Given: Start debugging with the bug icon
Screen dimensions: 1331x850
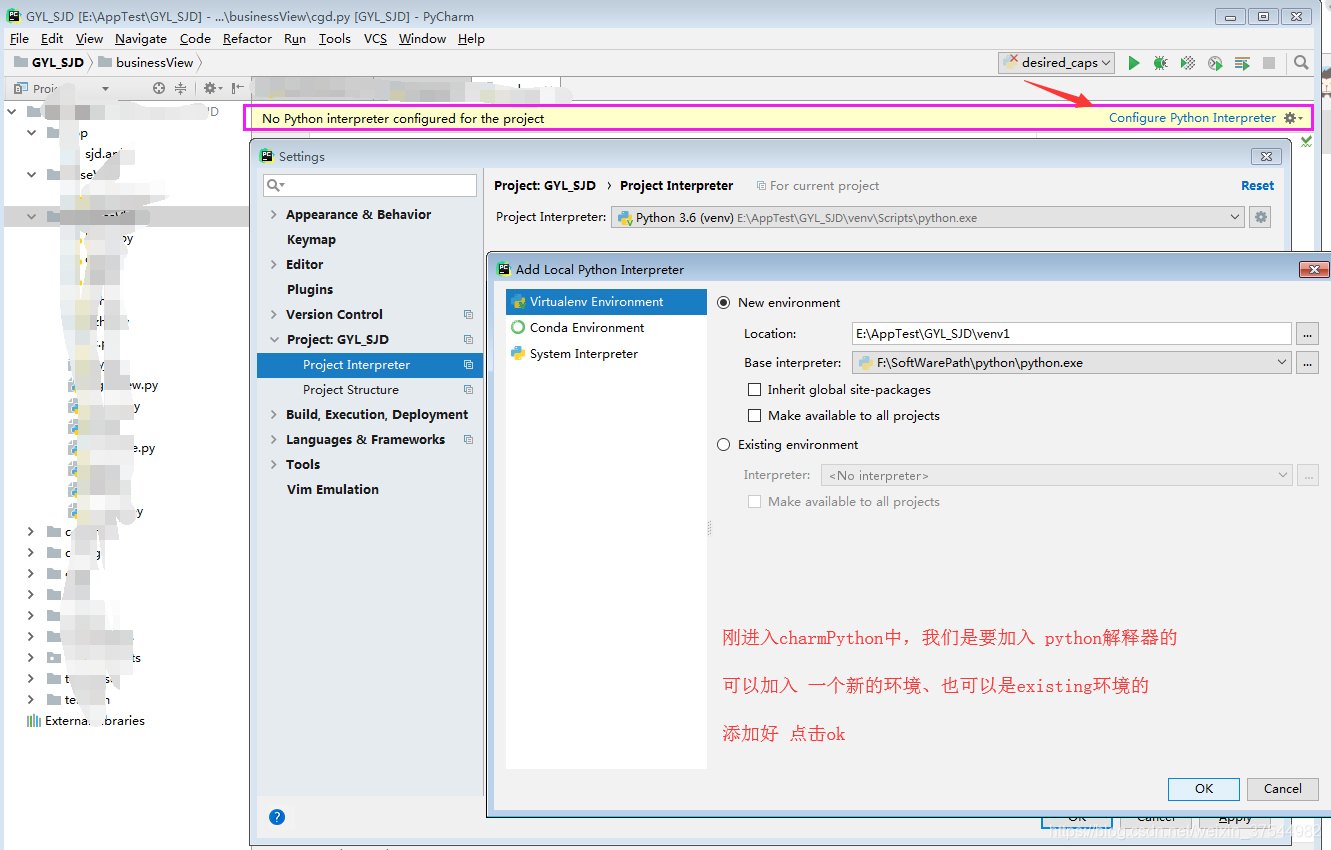Looking at the screenshot, I should pos(1160,63).
